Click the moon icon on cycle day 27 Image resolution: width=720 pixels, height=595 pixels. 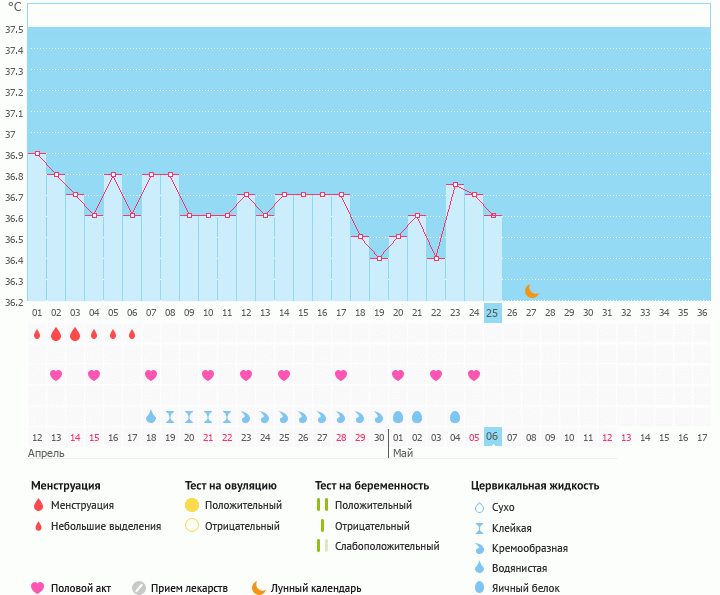(532, 291)
